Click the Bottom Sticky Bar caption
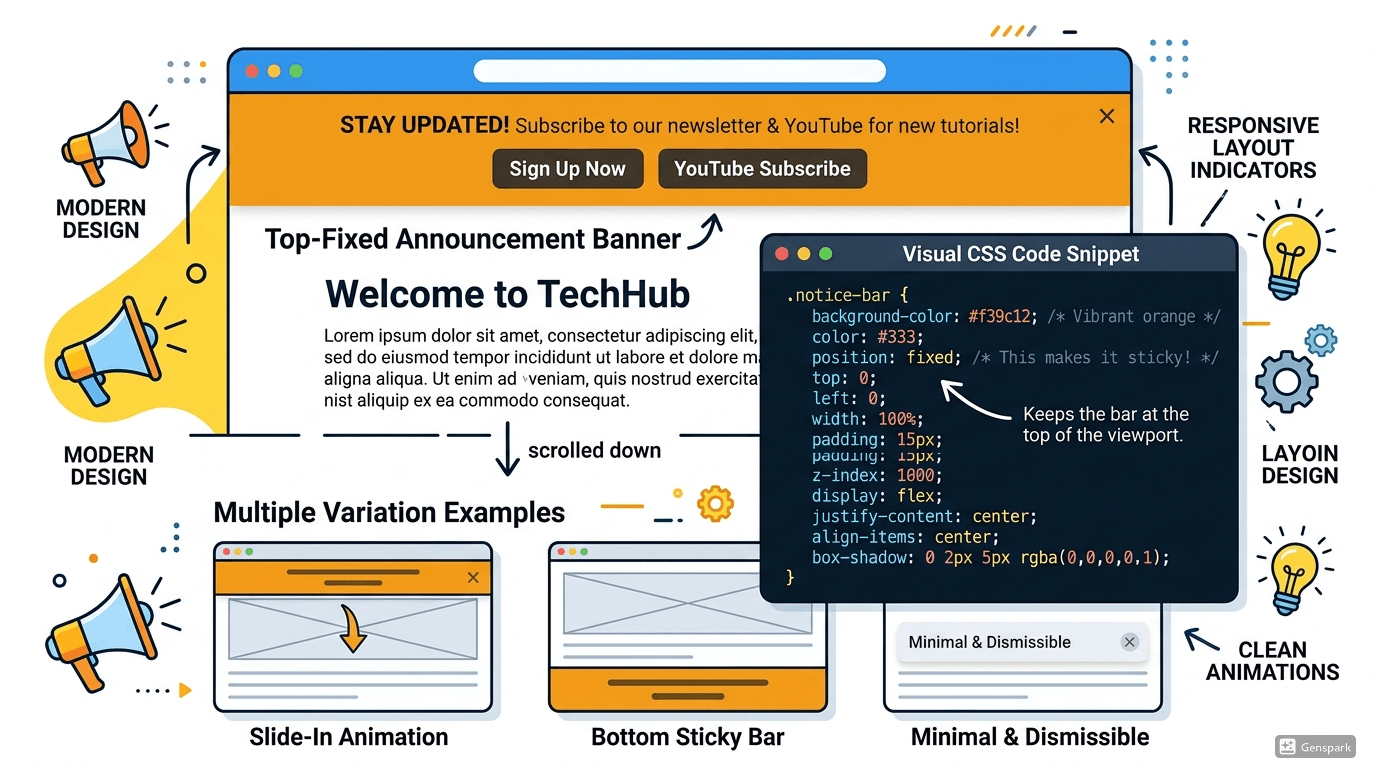Screen dimensions: 1376x768 [x=688, y=737]
